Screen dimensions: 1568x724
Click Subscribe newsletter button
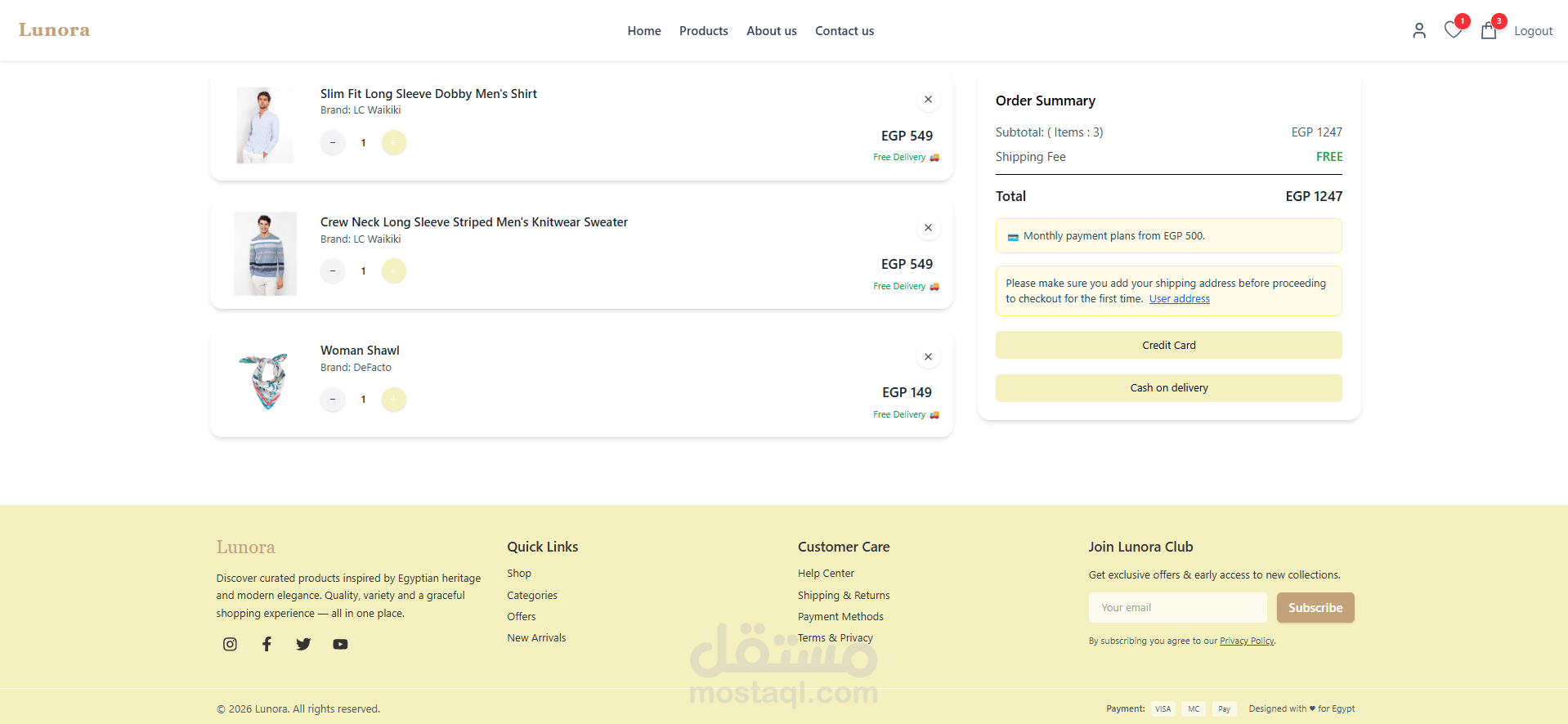click(1315, 608)
